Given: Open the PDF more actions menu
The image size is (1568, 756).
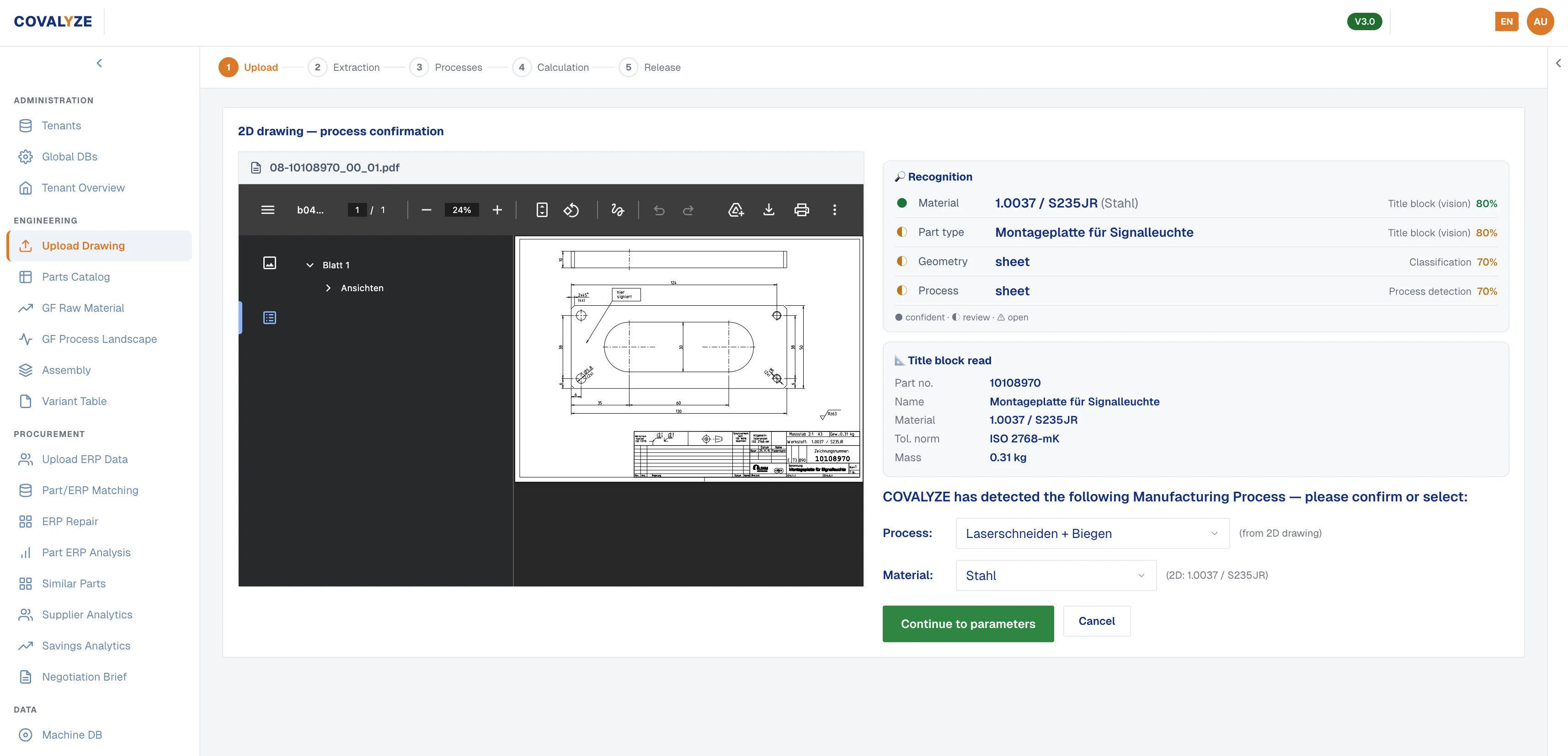Looking at the screenshot, I should (x=835, y=210).
